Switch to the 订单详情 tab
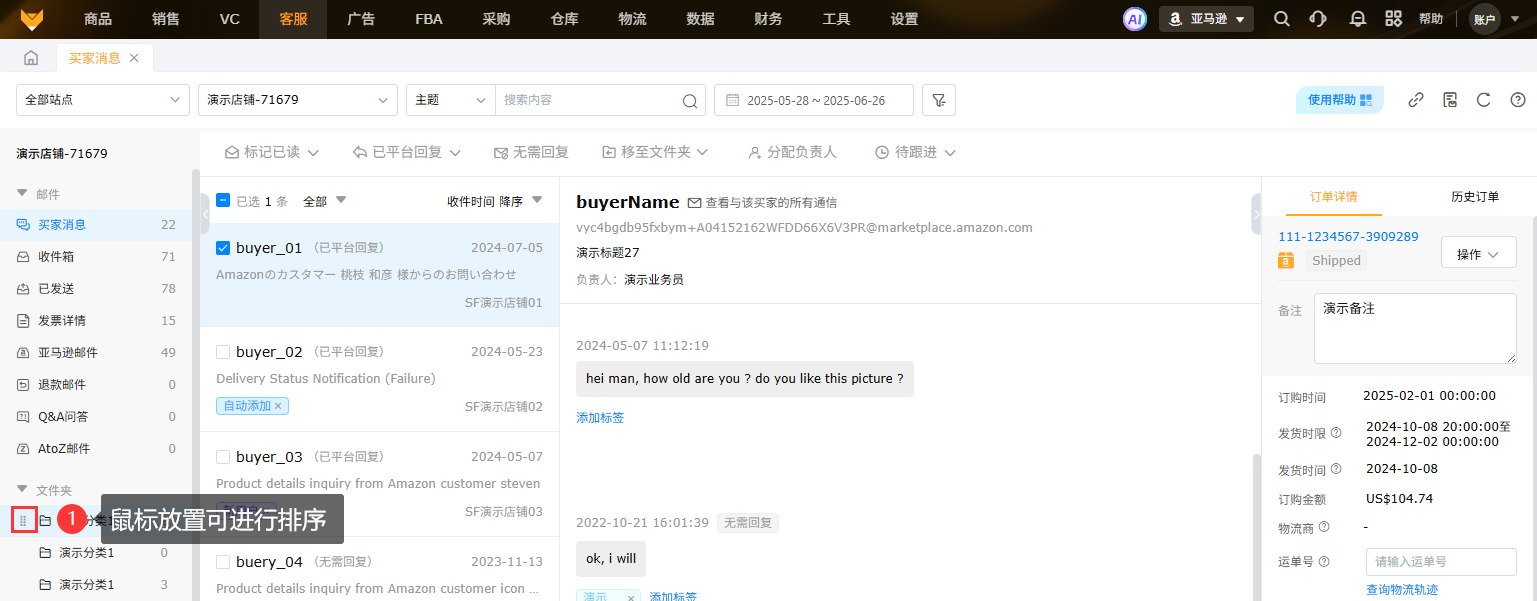This screenshot has width=1537, height=601. pos(1334,197)
